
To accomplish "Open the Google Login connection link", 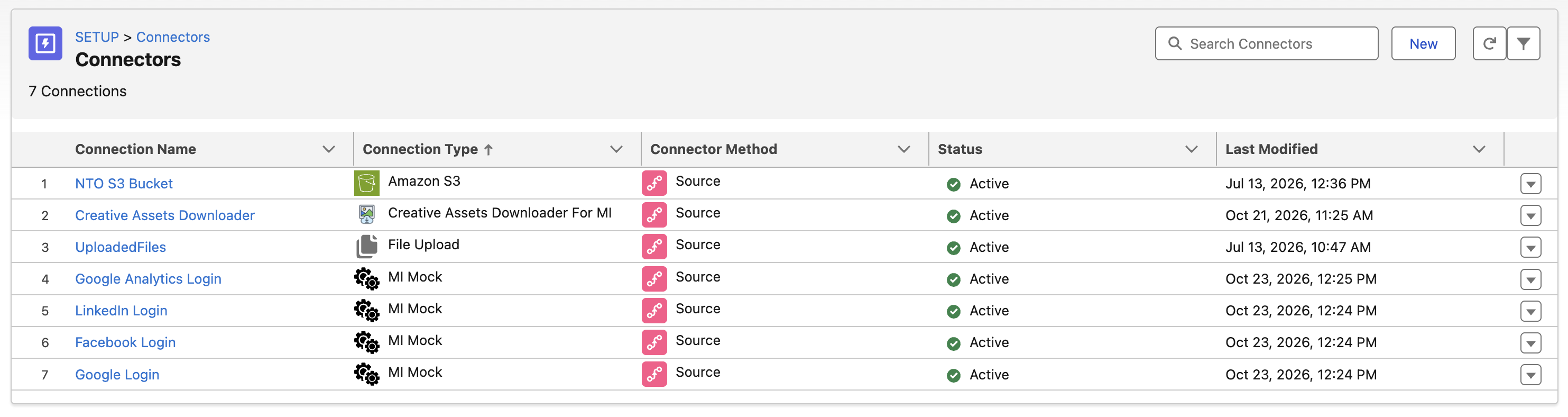I will coord(117,374).
